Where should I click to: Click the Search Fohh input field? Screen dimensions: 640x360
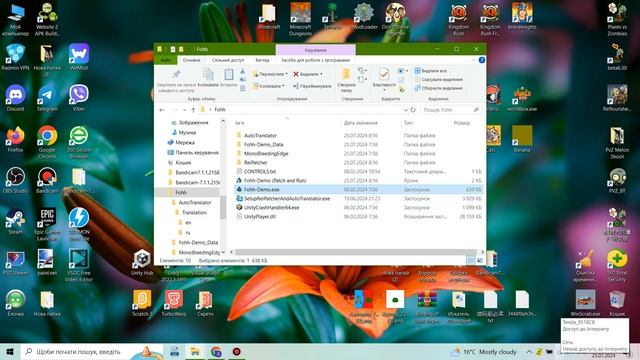pyautogui.click(x=451, y=110)
